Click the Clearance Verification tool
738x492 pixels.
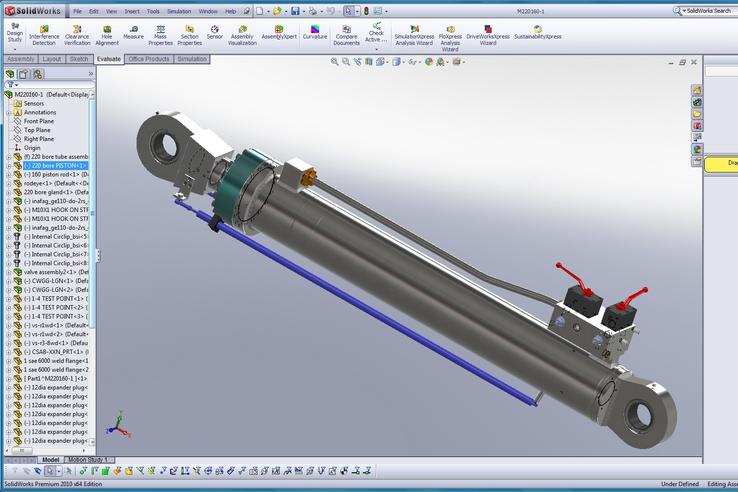77,35
